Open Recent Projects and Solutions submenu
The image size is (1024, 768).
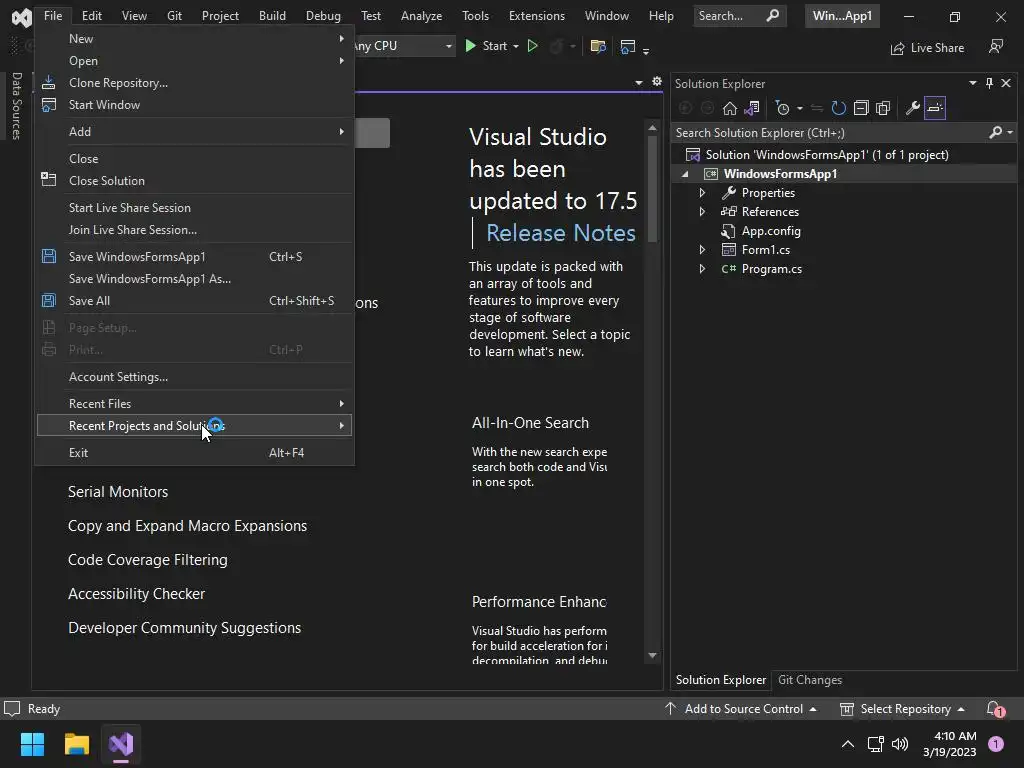click(x=195, y=426)
